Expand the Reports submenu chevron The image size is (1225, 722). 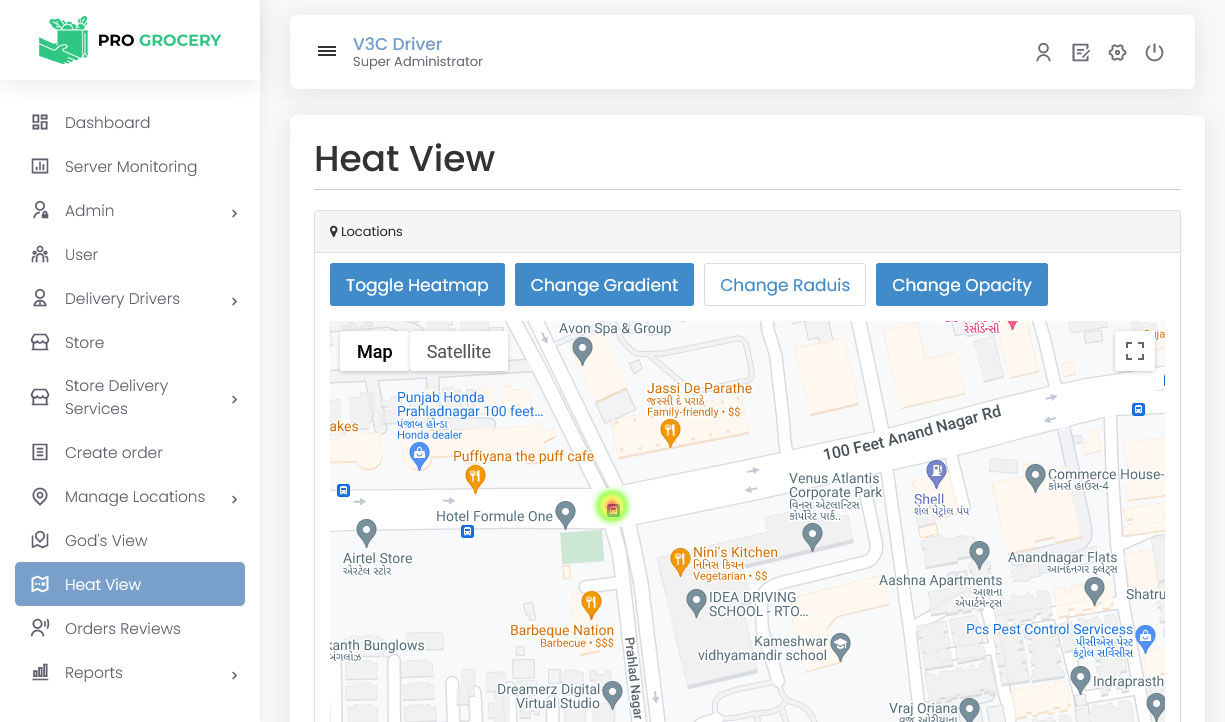[234, 675]
